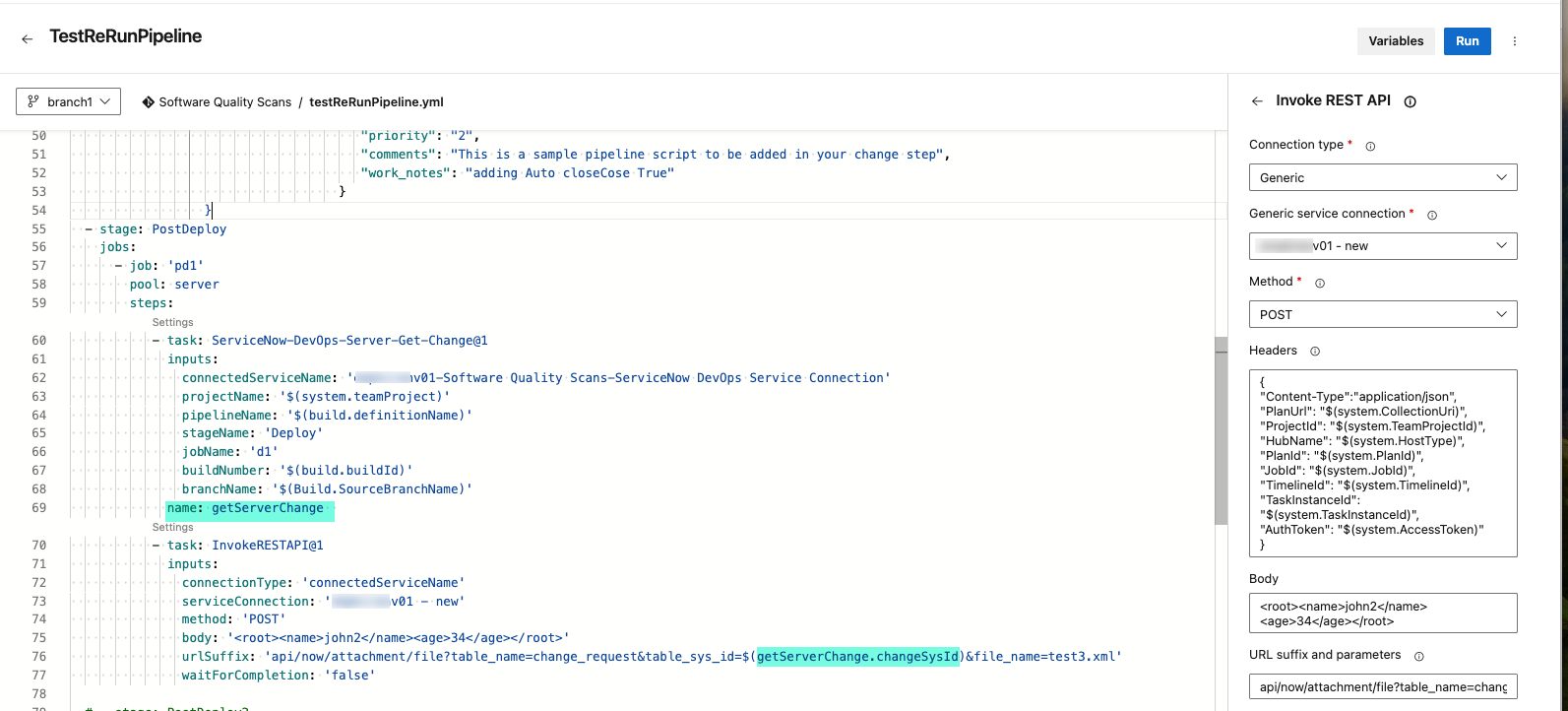Click the '"priority": "2"' line

click(x=419, y=136)
